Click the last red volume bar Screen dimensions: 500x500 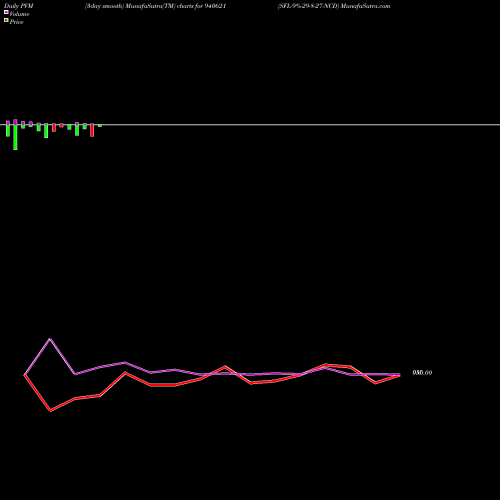click(92, 130)
